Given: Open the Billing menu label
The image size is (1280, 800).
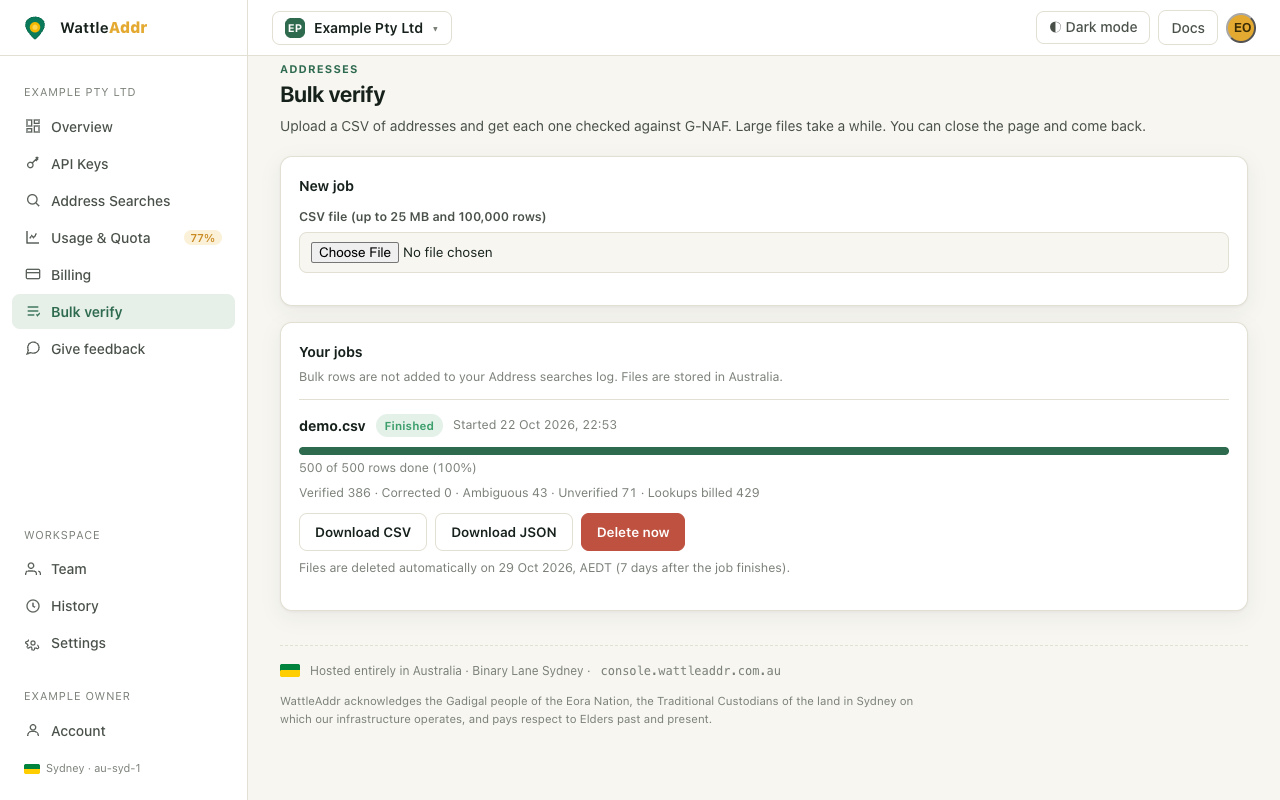Looking at the screenshot, I should (71, 275).
